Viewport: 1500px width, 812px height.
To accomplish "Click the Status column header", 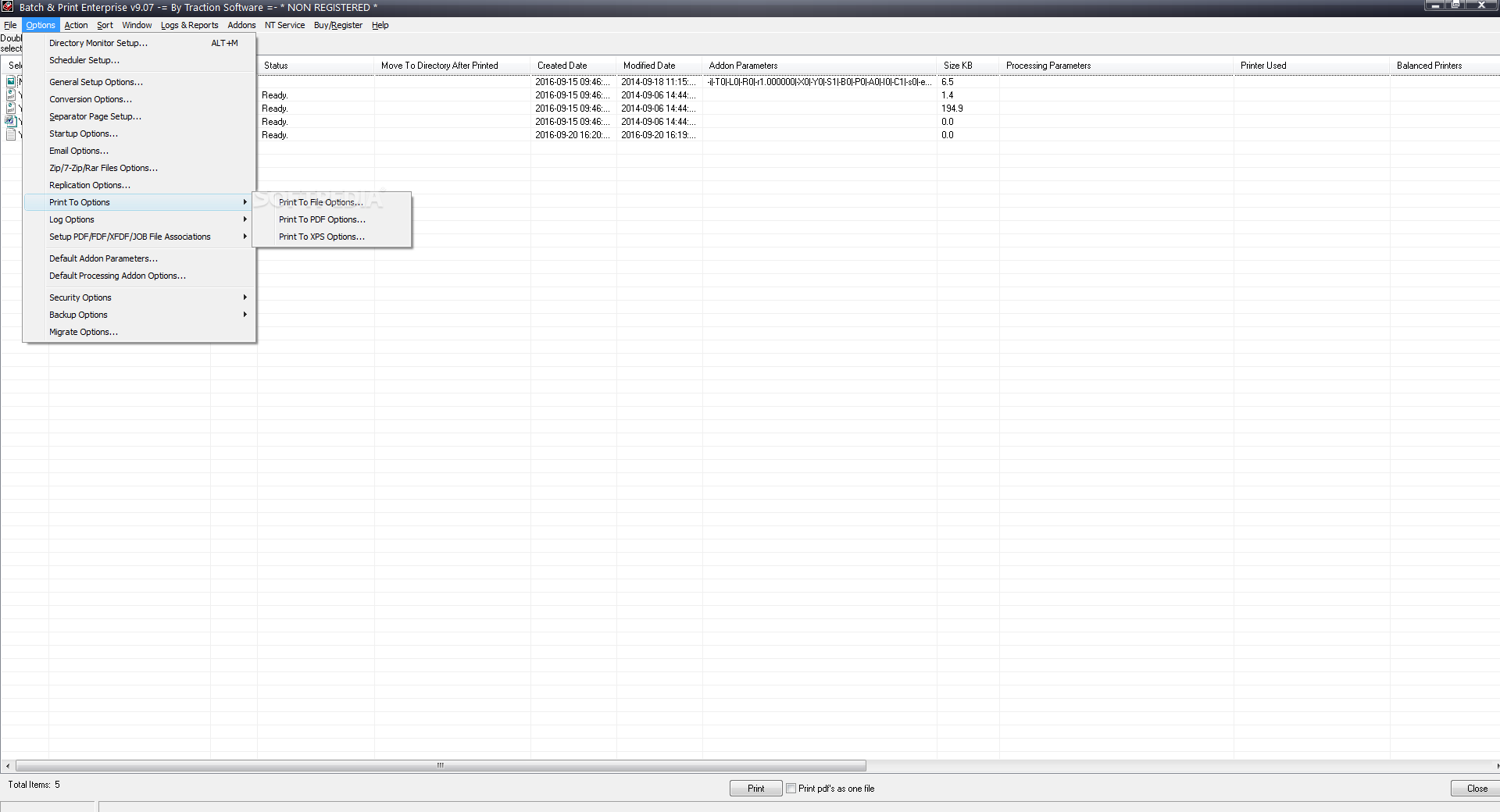I will pyautogui.click(x=316, y=66).
